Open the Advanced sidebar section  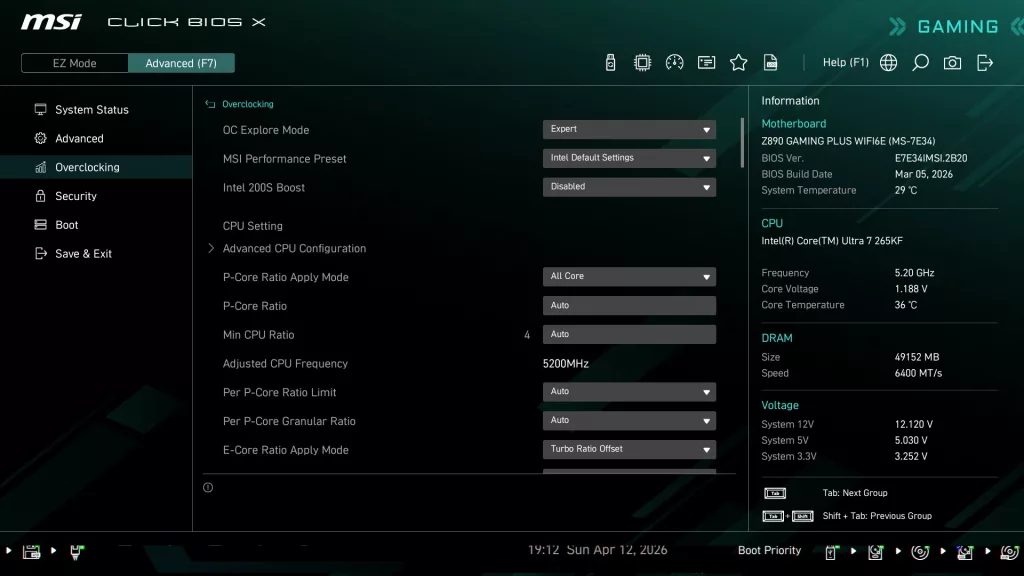96,138
